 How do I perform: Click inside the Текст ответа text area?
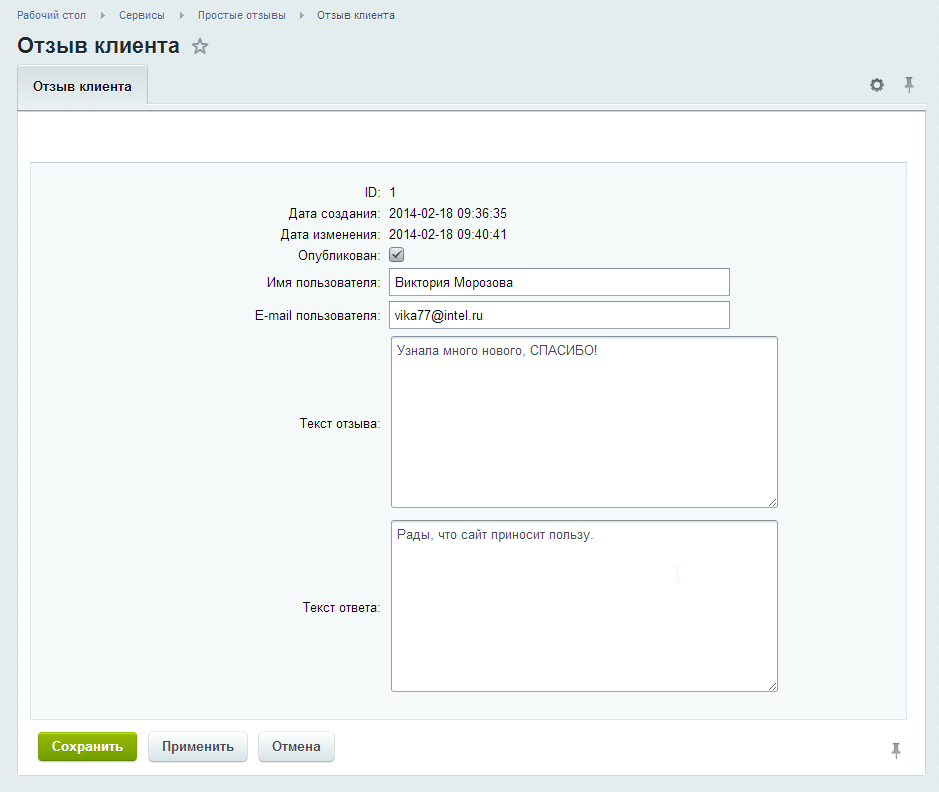point(584,605)
